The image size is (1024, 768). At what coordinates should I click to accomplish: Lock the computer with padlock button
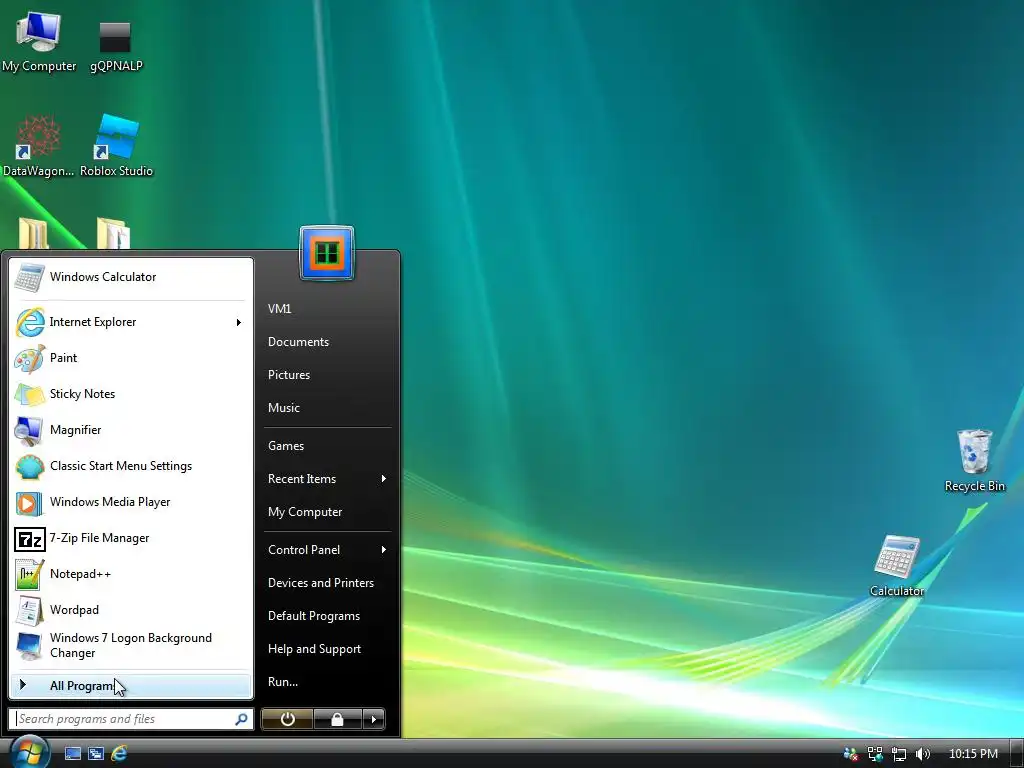tap(337, 719)
